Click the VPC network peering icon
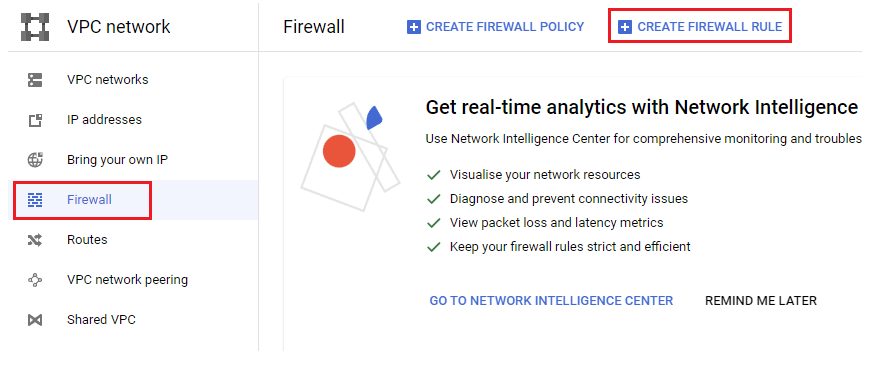 pos(35,280)
